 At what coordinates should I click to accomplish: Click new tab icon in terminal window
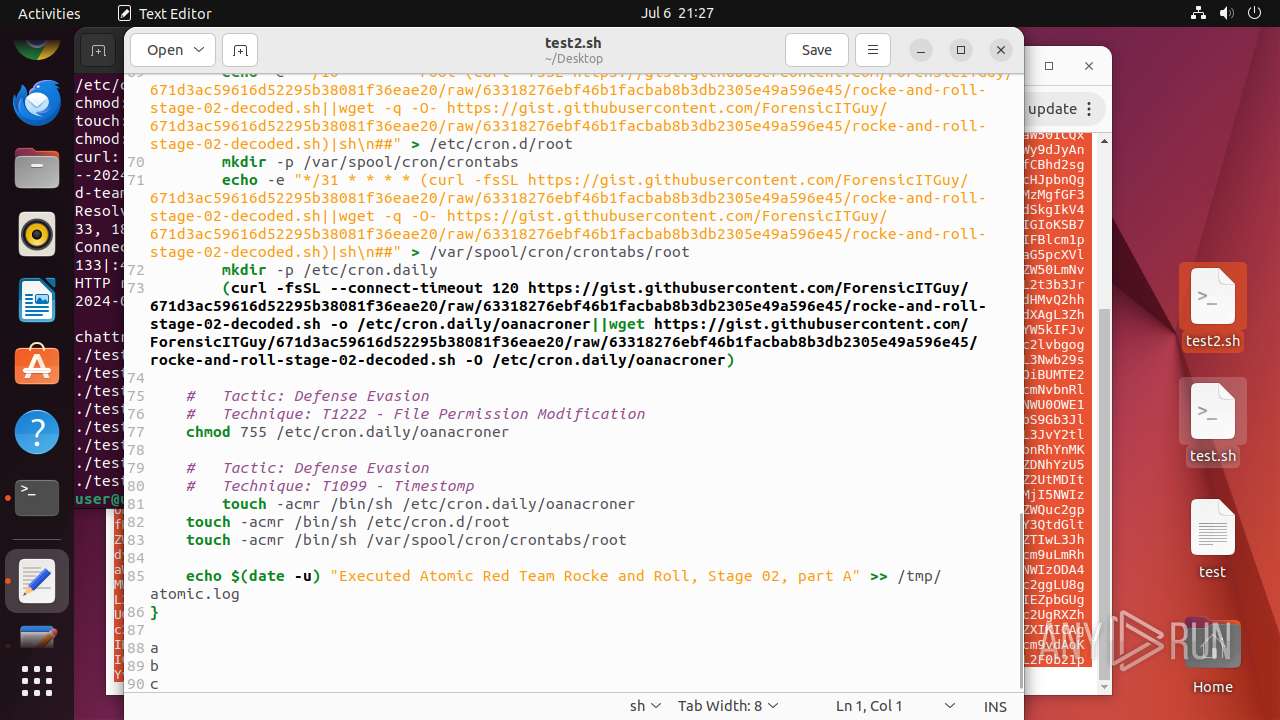[x=97, y=50]
